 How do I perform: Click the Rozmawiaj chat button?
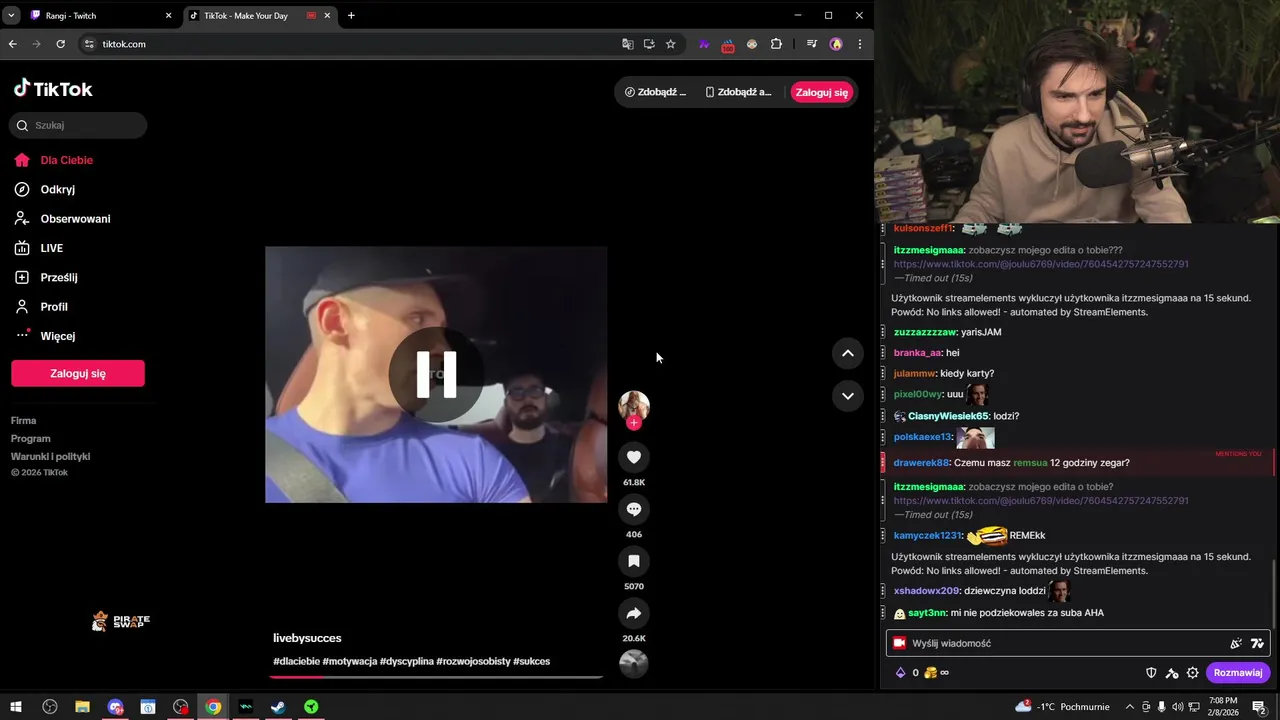[1238, 673]
